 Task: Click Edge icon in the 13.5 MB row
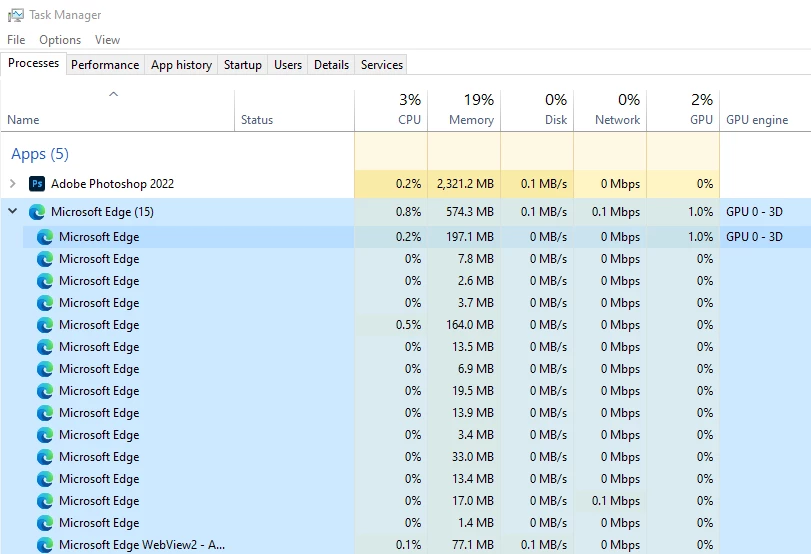coord(45,347)
